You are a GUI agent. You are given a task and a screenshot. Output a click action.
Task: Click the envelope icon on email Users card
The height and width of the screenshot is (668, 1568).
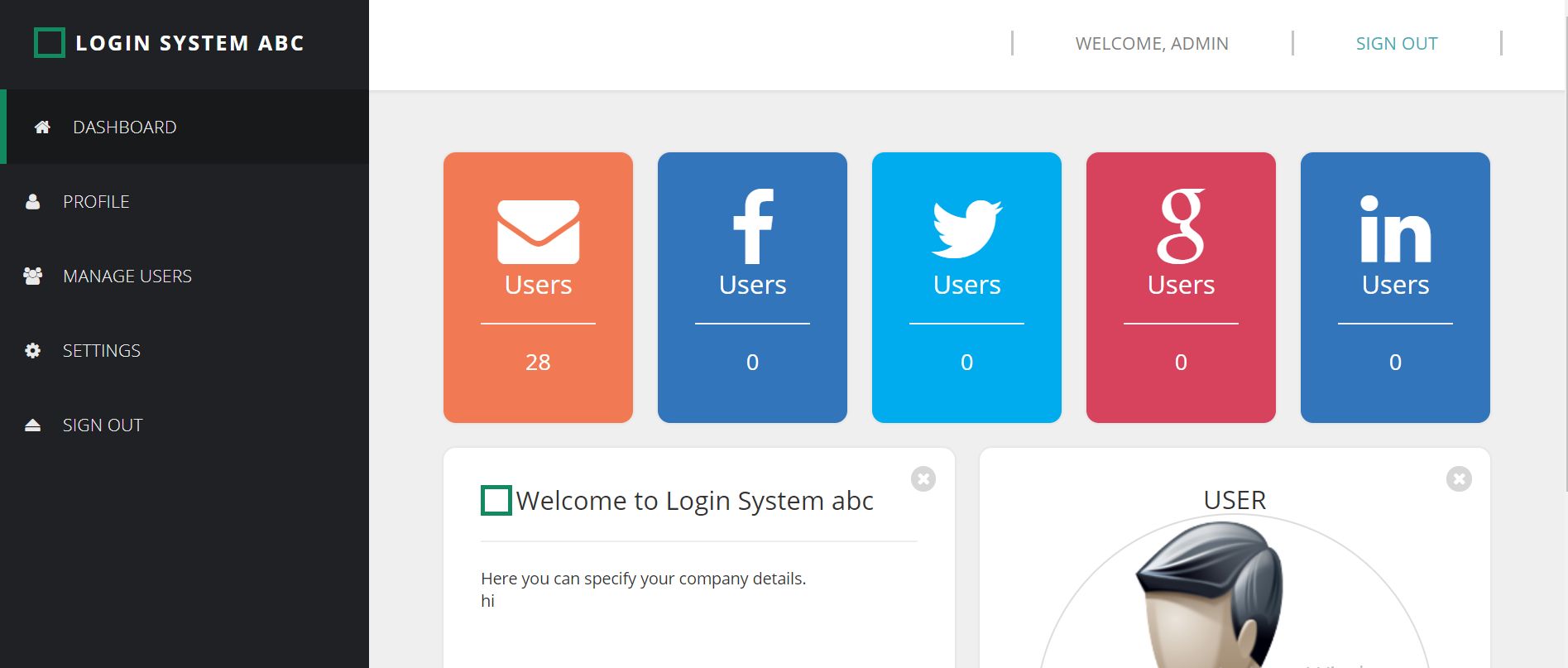(538, 232)
